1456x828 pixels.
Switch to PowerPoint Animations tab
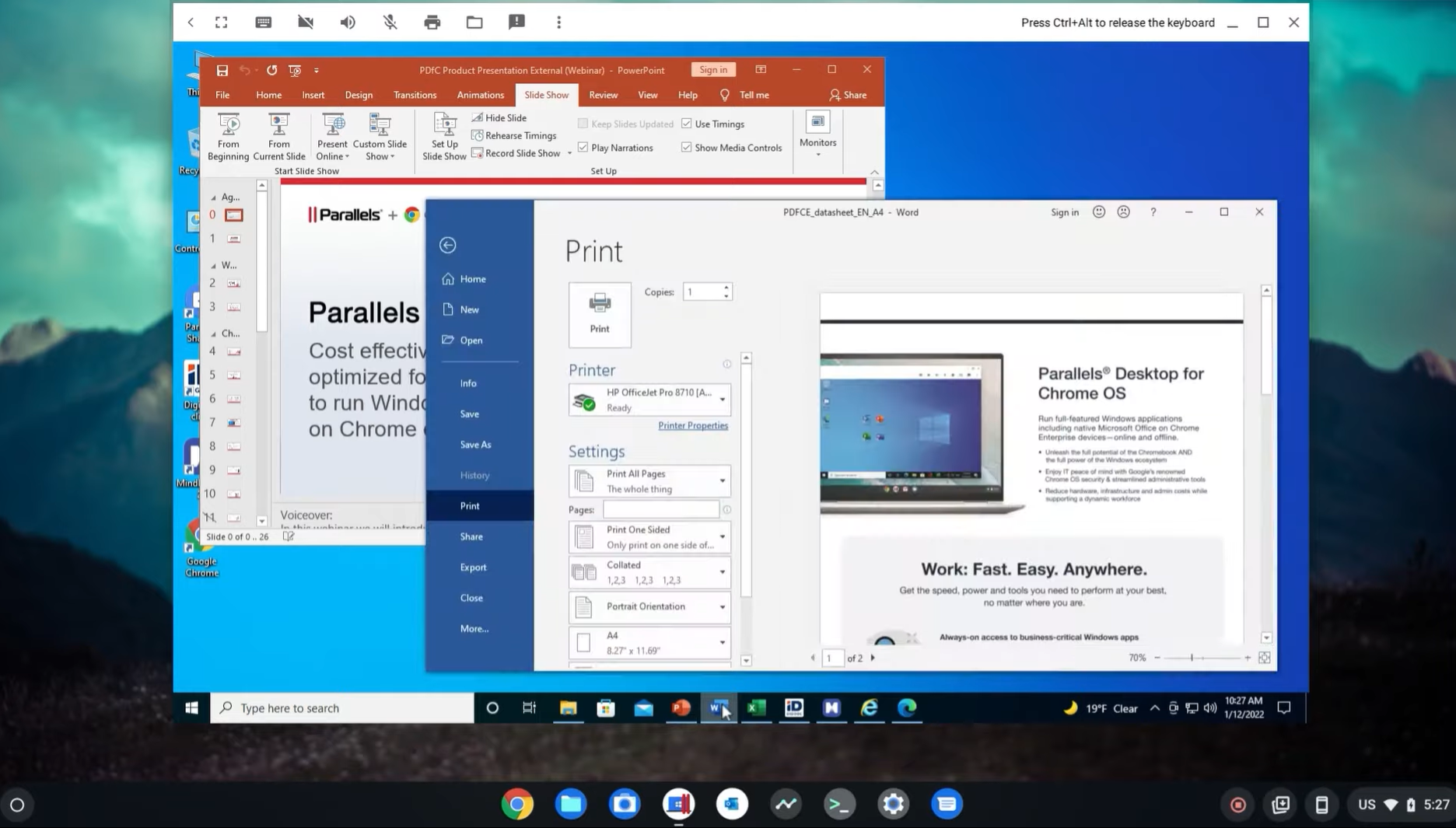(480, 95)
